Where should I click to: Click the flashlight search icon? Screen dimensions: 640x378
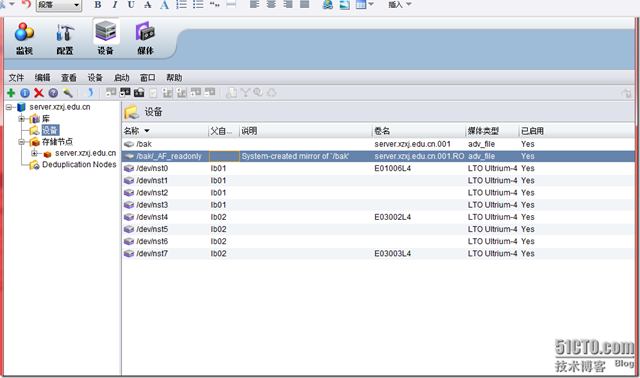68,93
